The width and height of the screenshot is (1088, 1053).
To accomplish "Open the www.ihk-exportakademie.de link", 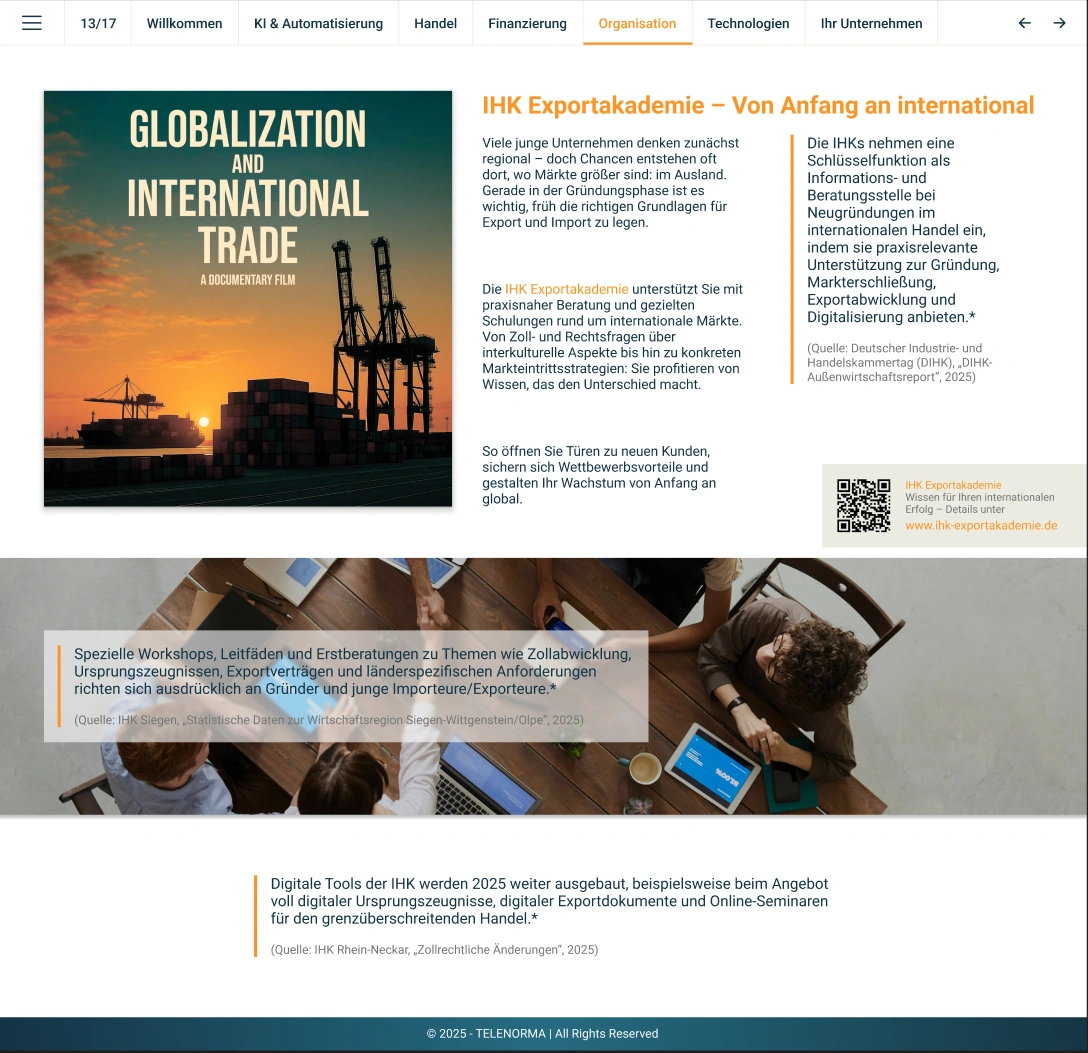I will pyautogui.click(x=980, y=525).
